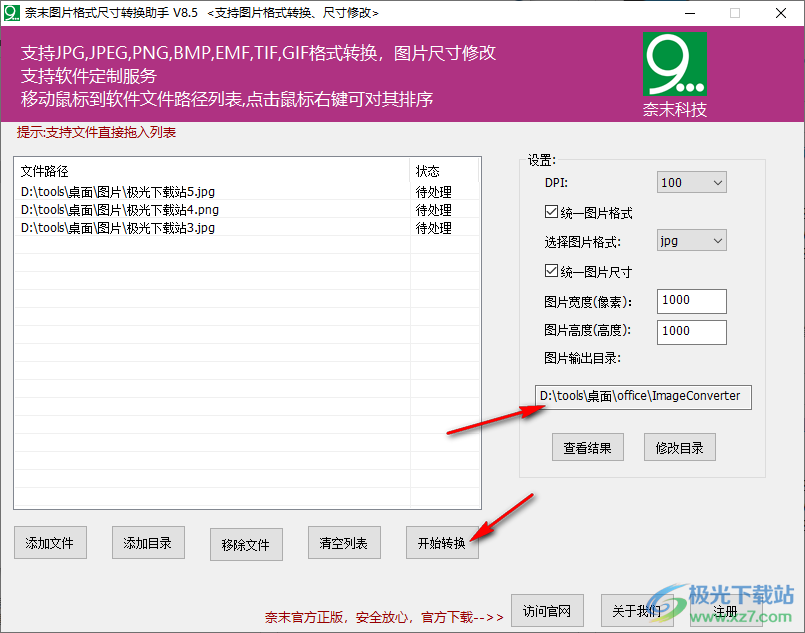Image resolution: width=805 pixels, height=633 pixels.
Task: Click the 图片输出目录 path field
Action: 643,397
